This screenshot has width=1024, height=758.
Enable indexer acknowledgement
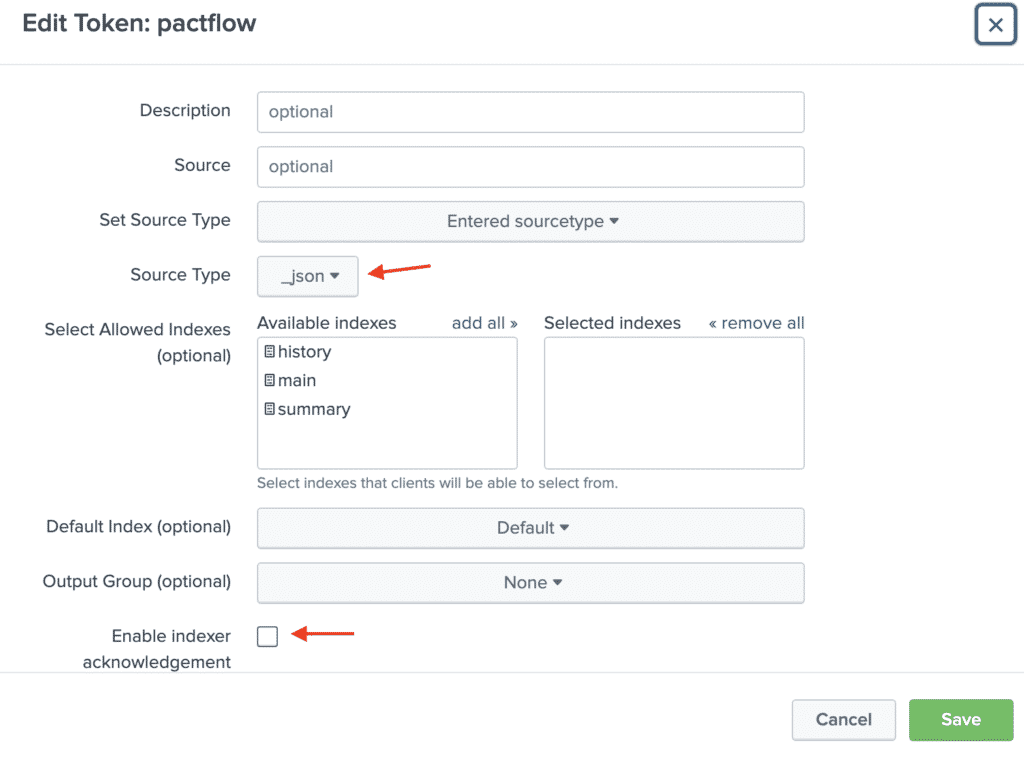[x=267, y=636]
